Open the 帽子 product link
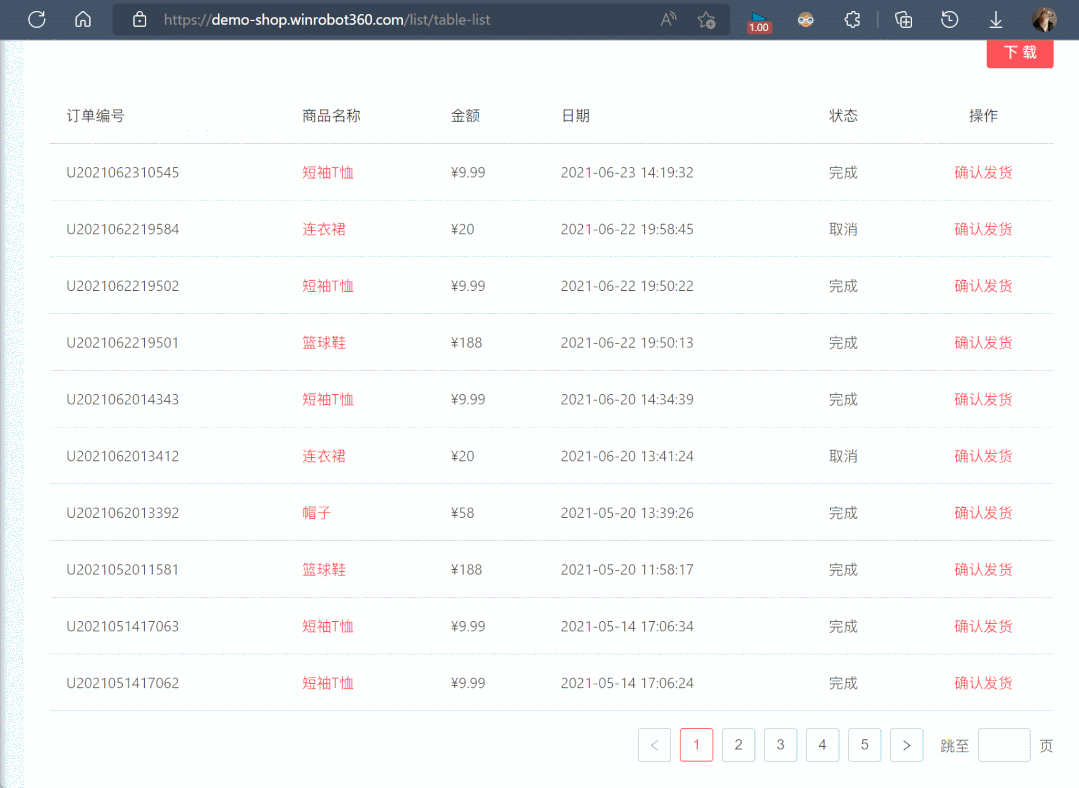The image size is (1079, 788). point(316,513)
